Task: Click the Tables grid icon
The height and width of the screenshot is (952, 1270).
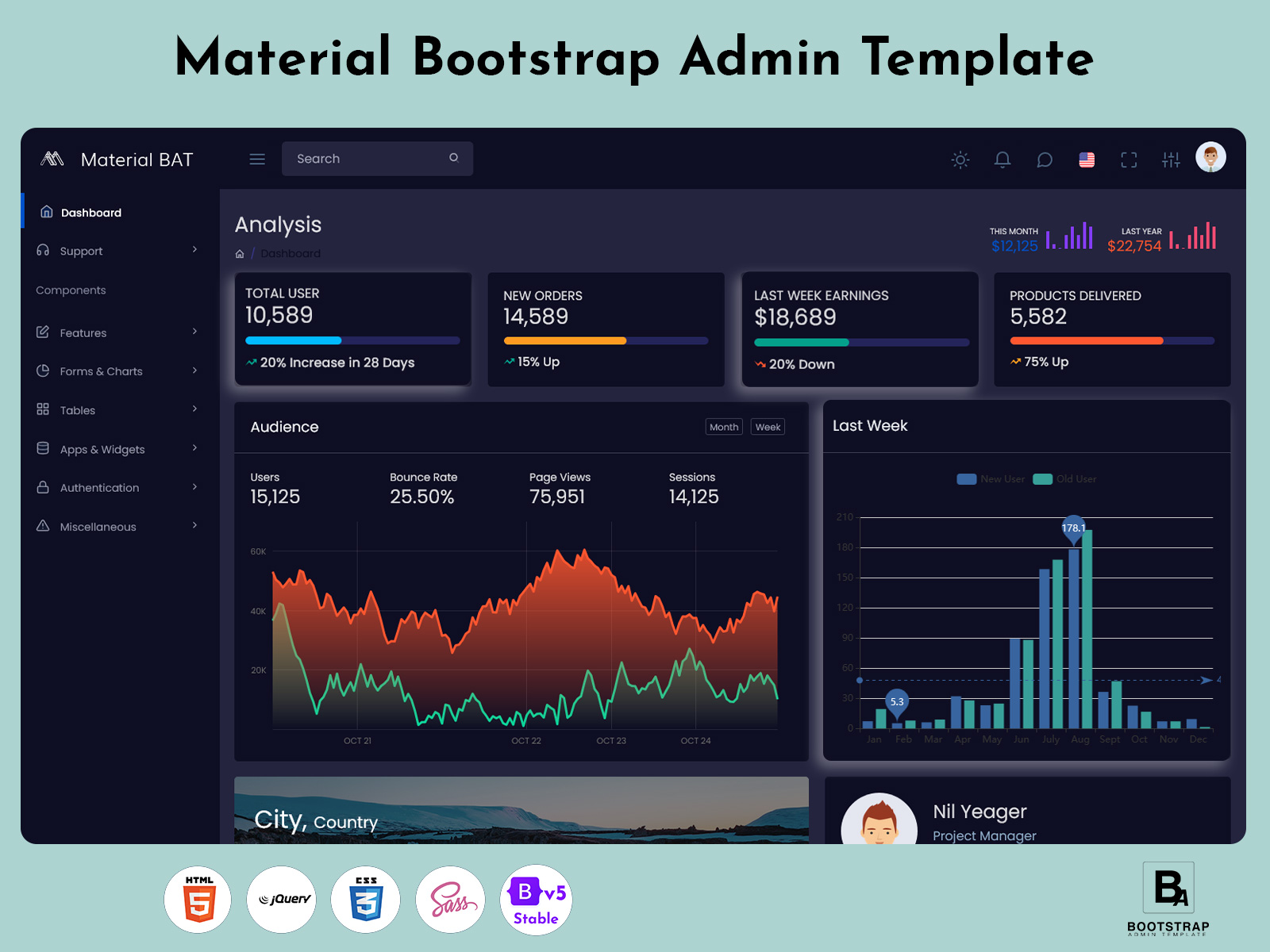Action: [x=43, y=409]
